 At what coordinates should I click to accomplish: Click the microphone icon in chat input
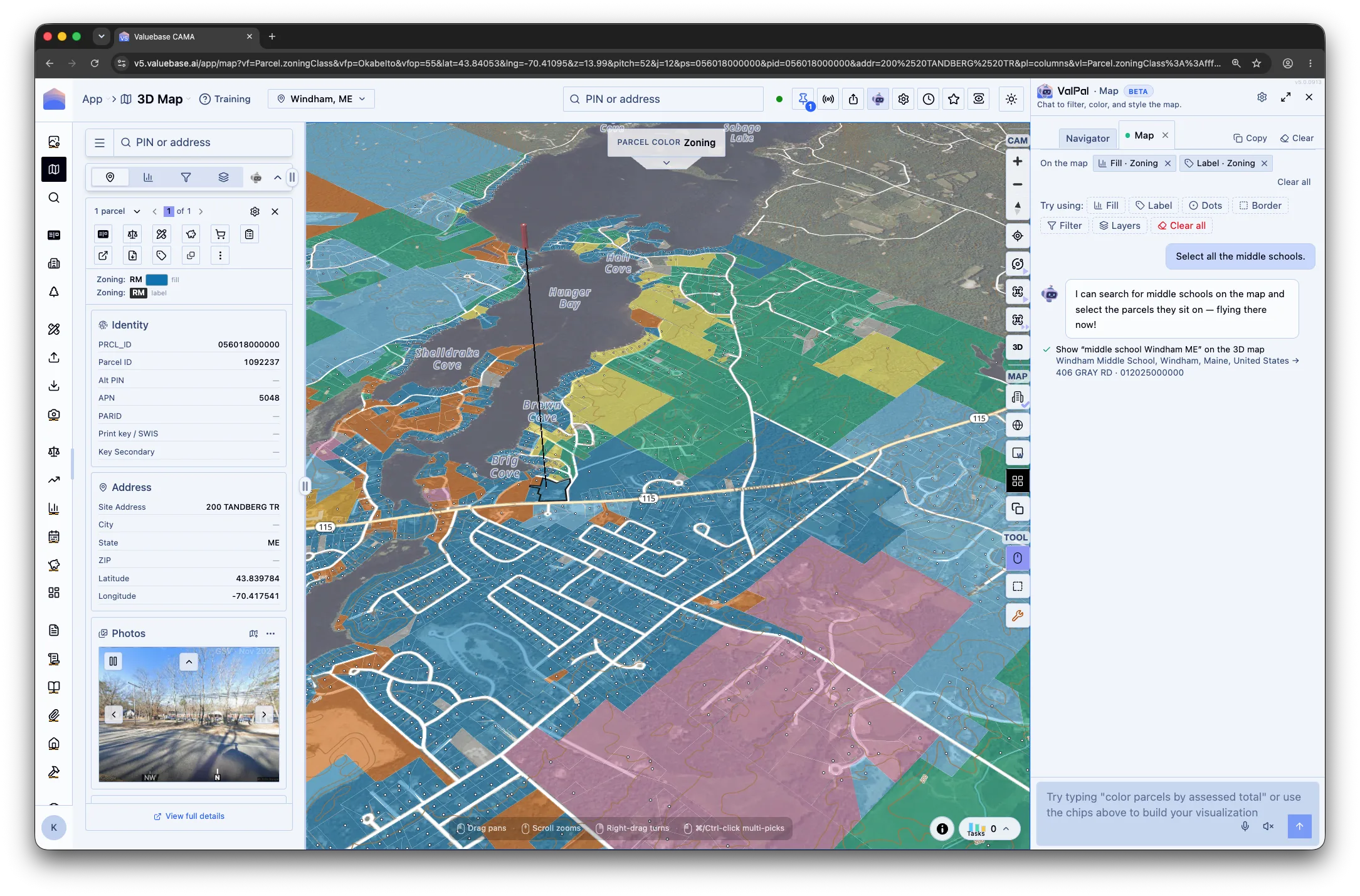1245,826
